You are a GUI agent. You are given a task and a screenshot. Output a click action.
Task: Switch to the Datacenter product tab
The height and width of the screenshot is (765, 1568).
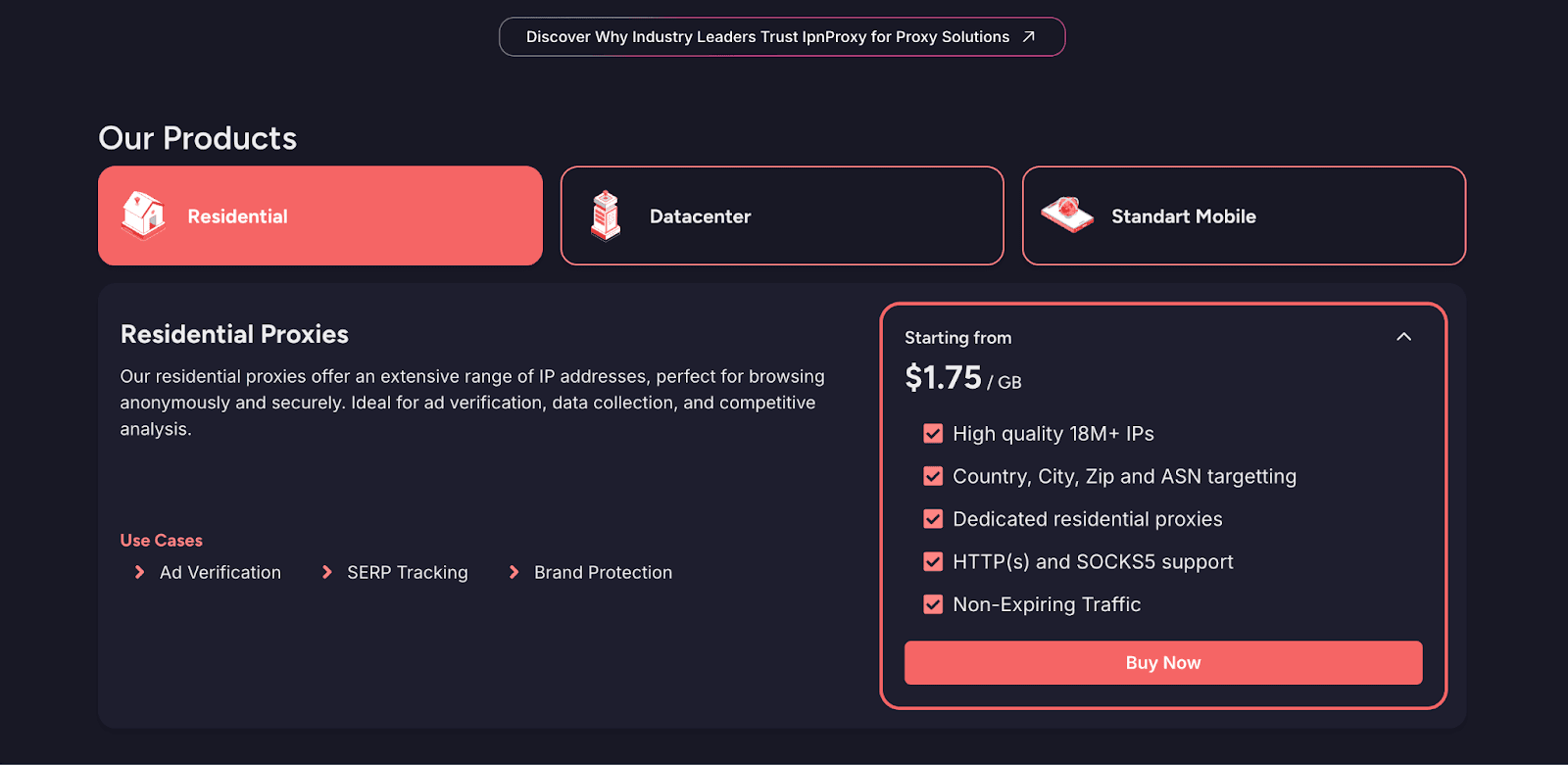pos(782,215)
